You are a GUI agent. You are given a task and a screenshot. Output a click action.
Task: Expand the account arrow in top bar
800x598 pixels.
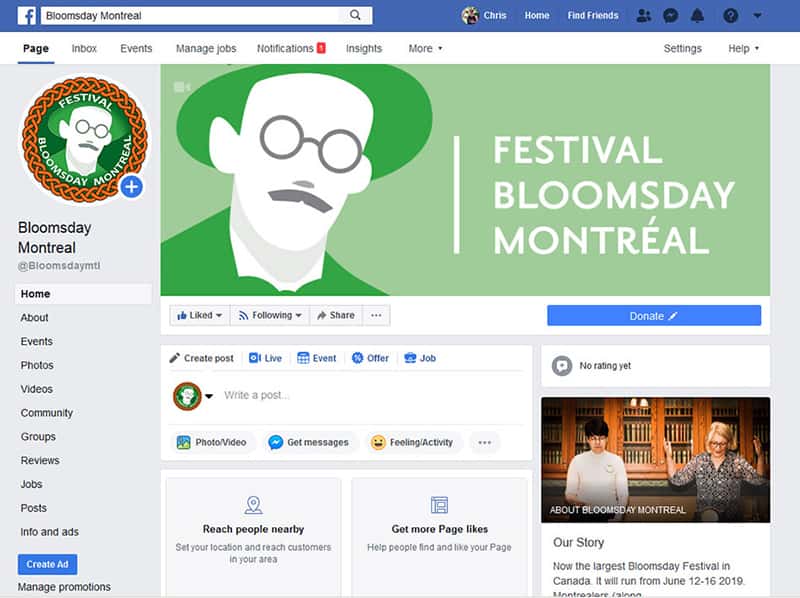(x=757, y=16)
